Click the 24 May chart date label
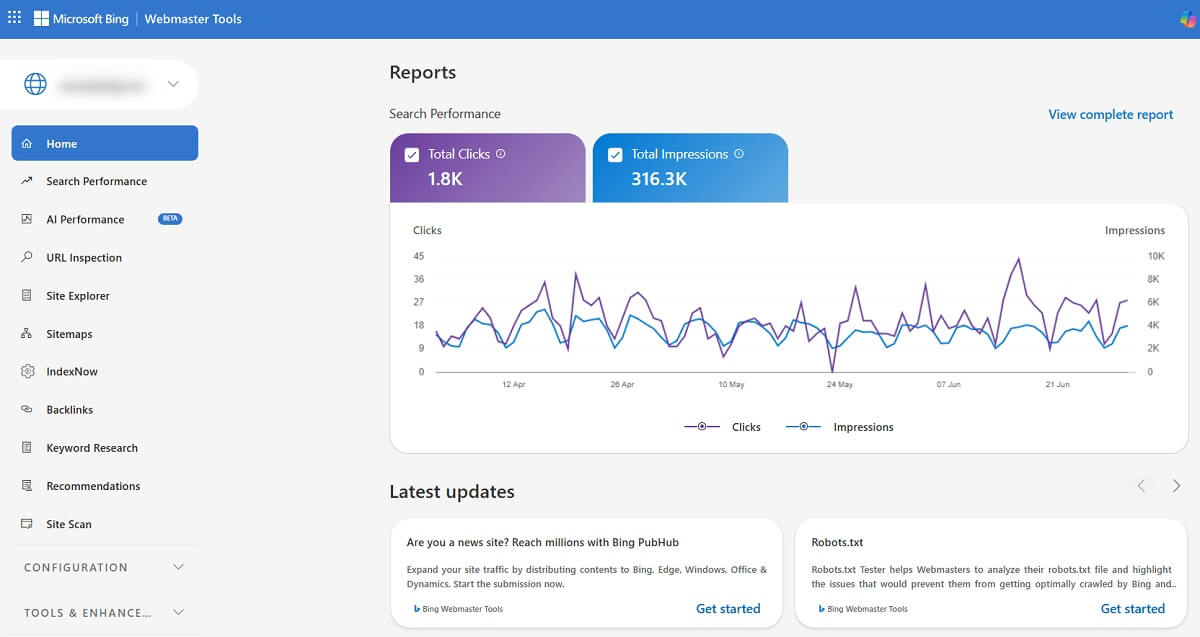This screenshot has width=1200, height=637. pyautogui.click(x=840, y=384)
